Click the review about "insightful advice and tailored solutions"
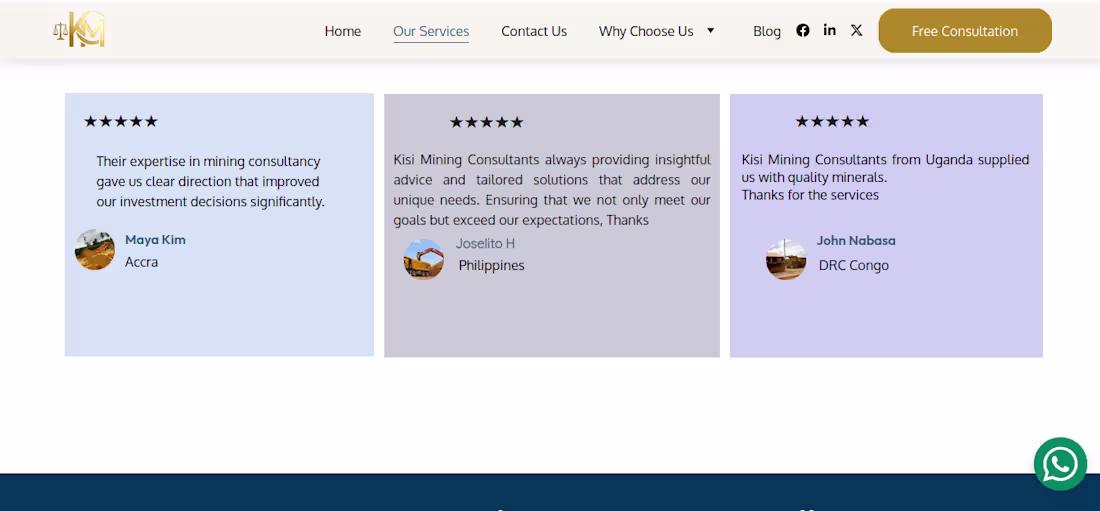The height and width of the screenshot is (511, 1100). click(x=552, y=190)
